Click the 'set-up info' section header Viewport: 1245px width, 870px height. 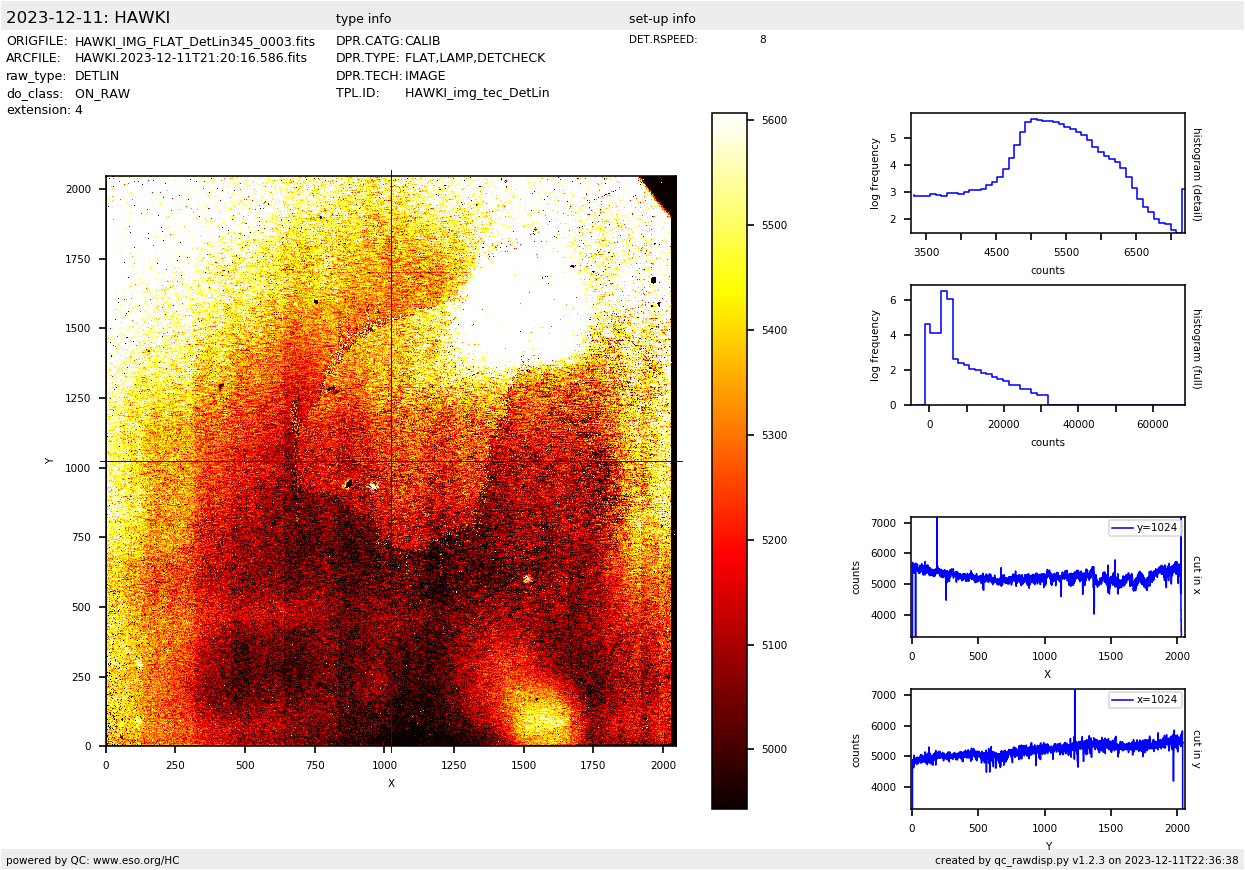(x=662, y=19)
